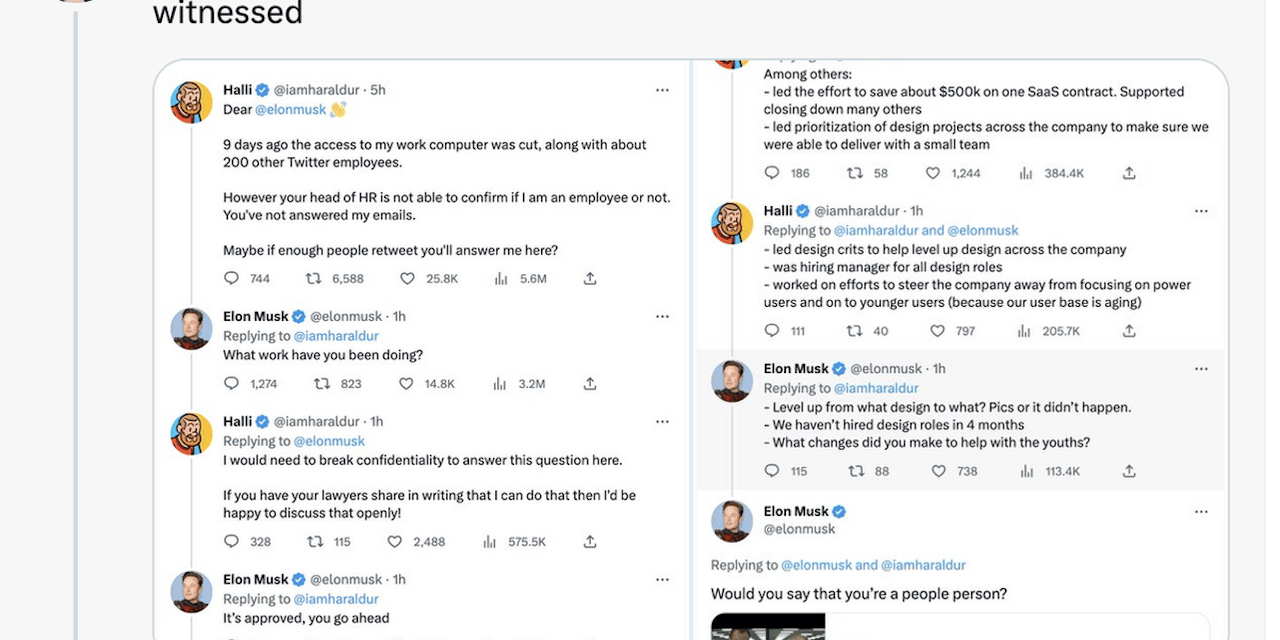1280x640 pixels.
Task: Like the tweet with 25.8K likes
Action: [407, 278]
